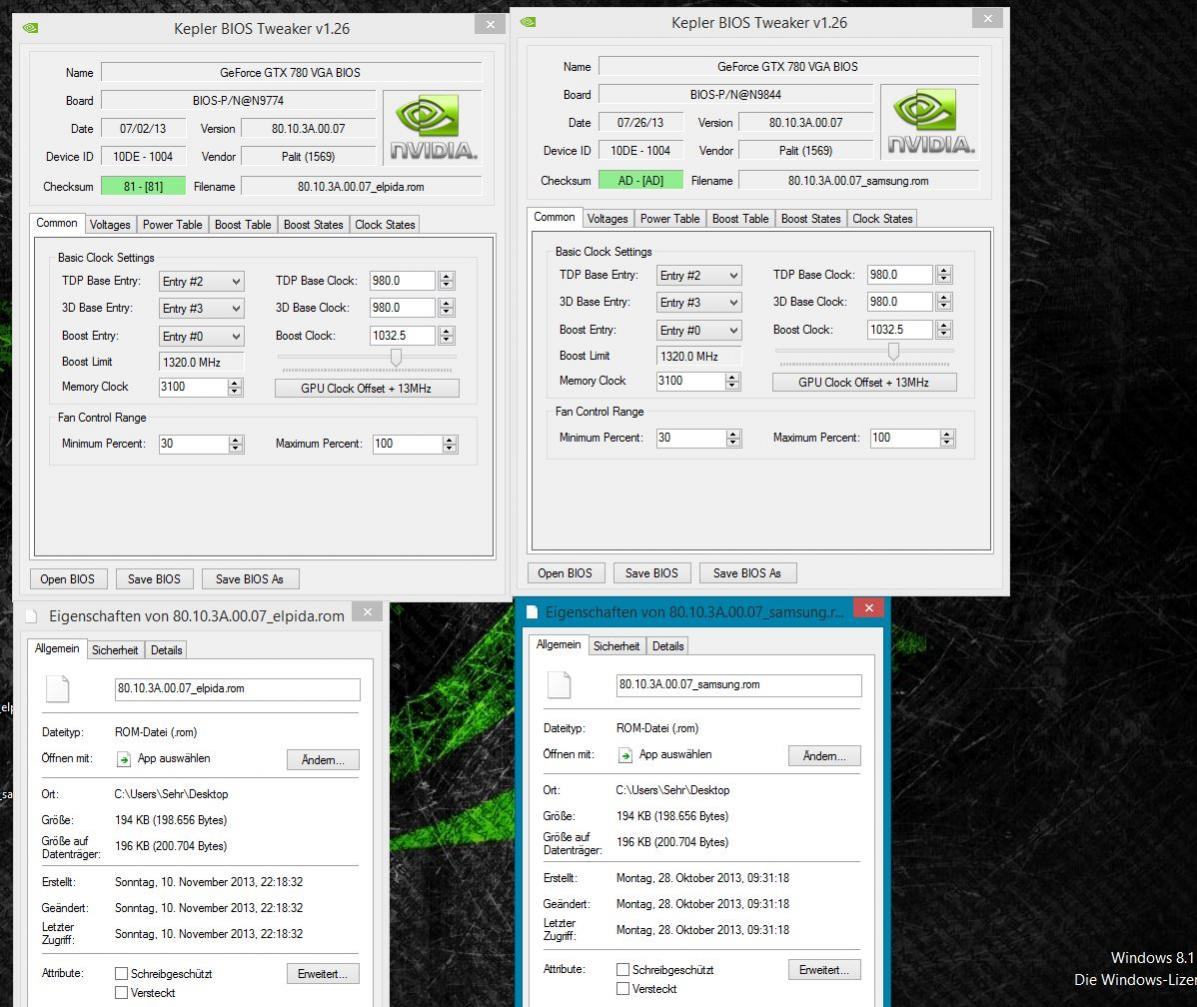Click Minimum Percent stepper in right tweaker
Viewport: 1197px width, 1007px height.
(734, 437)
